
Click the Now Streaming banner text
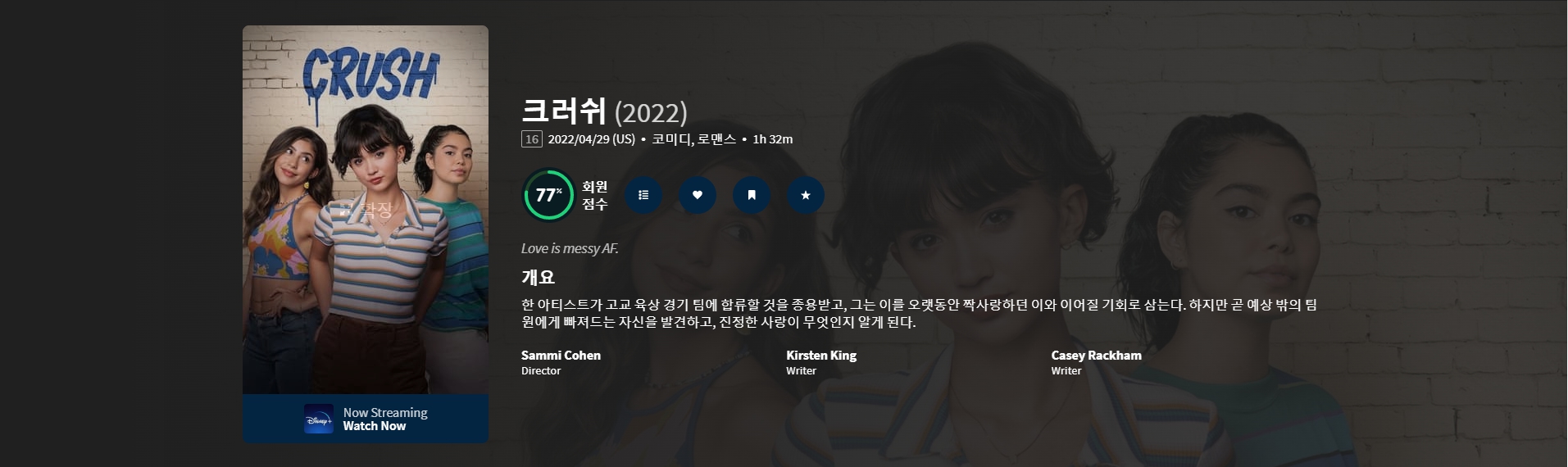tap(385, 413)
